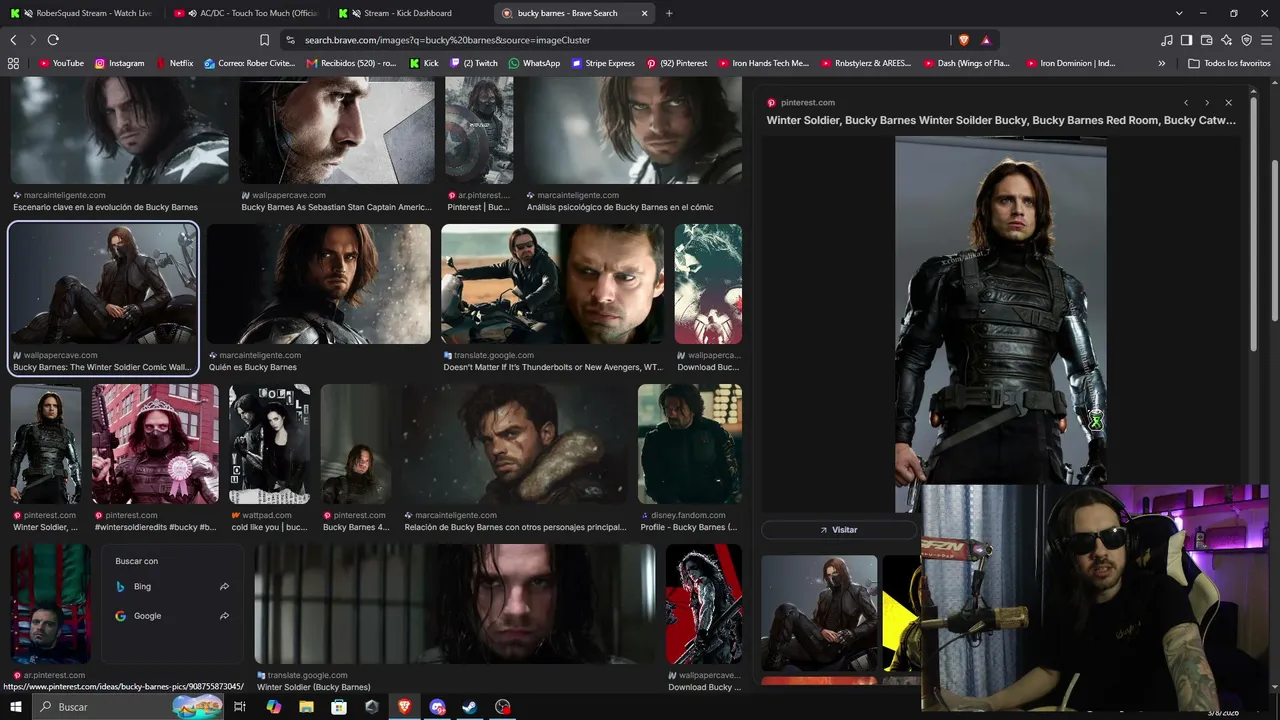Open the Relación de Bucky Barnes thumbnail
Viewport: 1280px width, 720px height.
point(515,444)
